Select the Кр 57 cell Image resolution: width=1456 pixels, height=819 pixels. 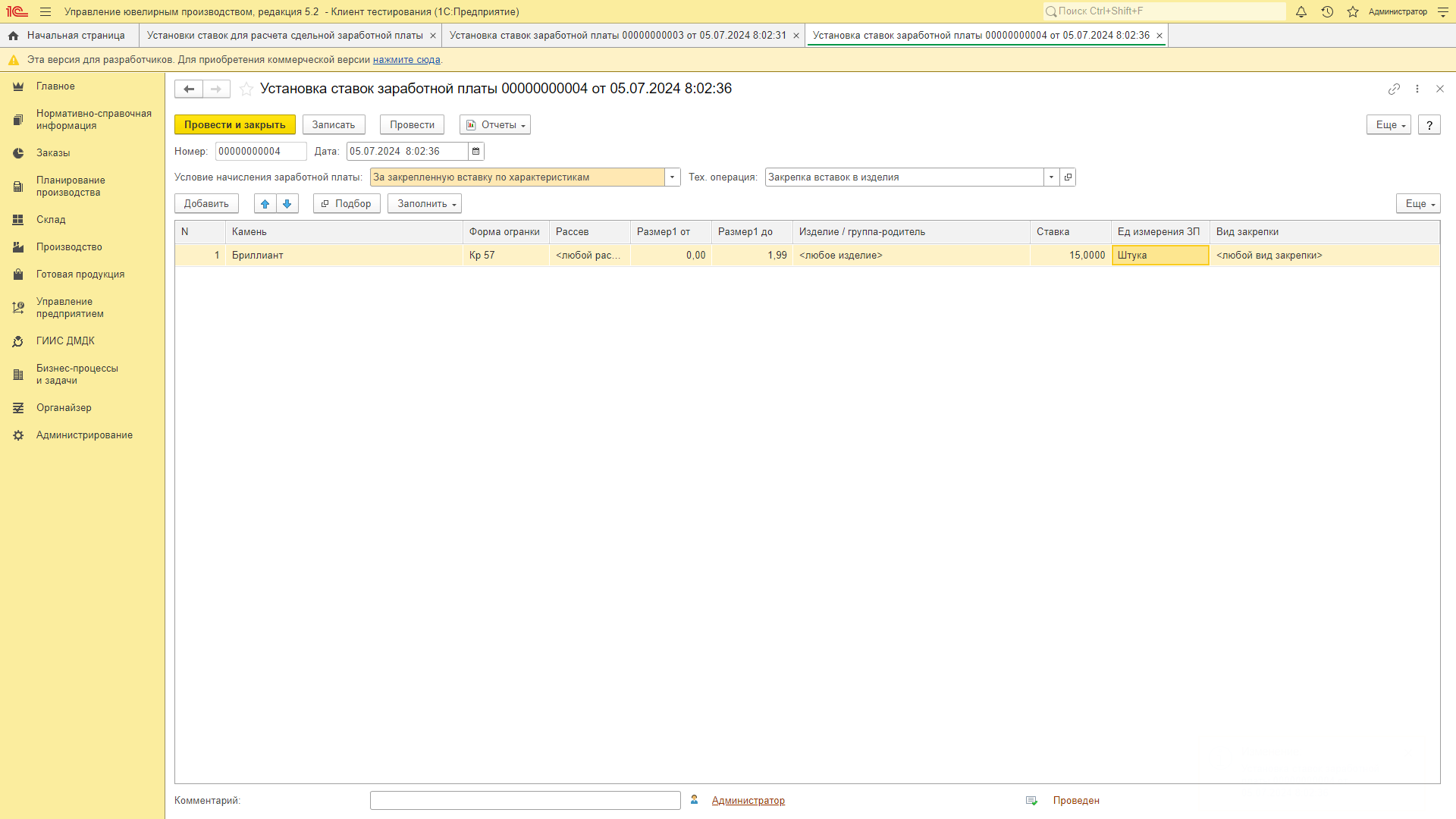pos(506,256)
